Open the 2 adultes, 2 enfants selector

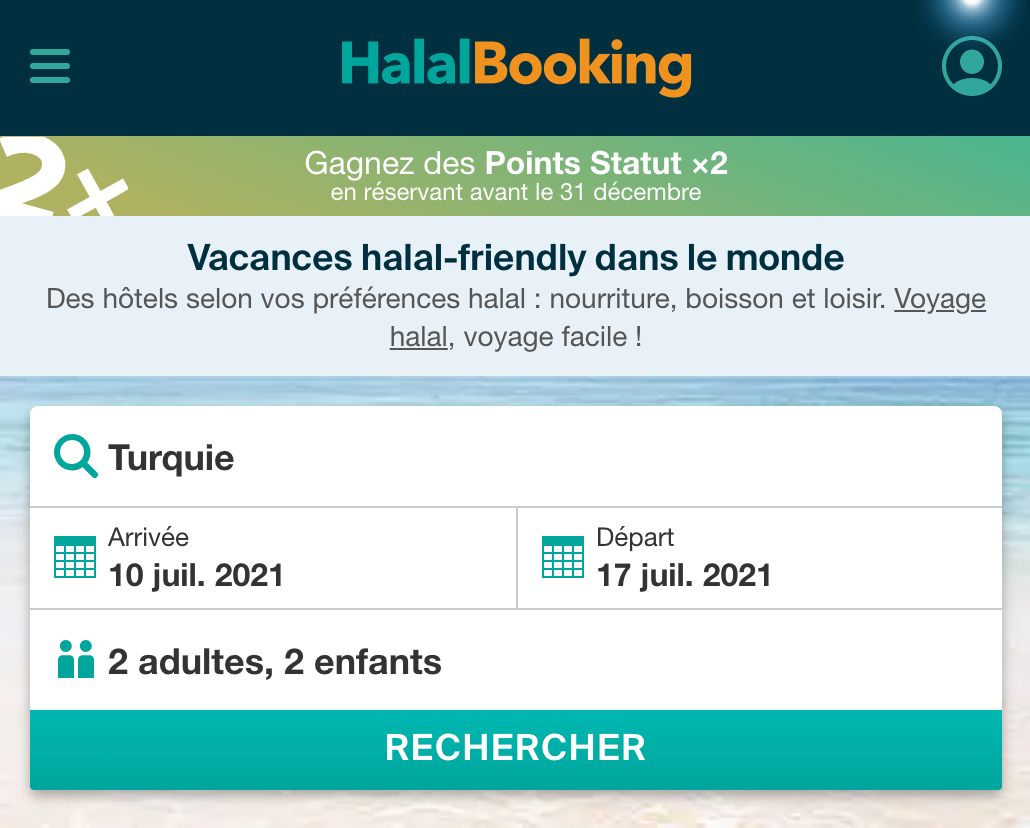click(x=516, y=660)
